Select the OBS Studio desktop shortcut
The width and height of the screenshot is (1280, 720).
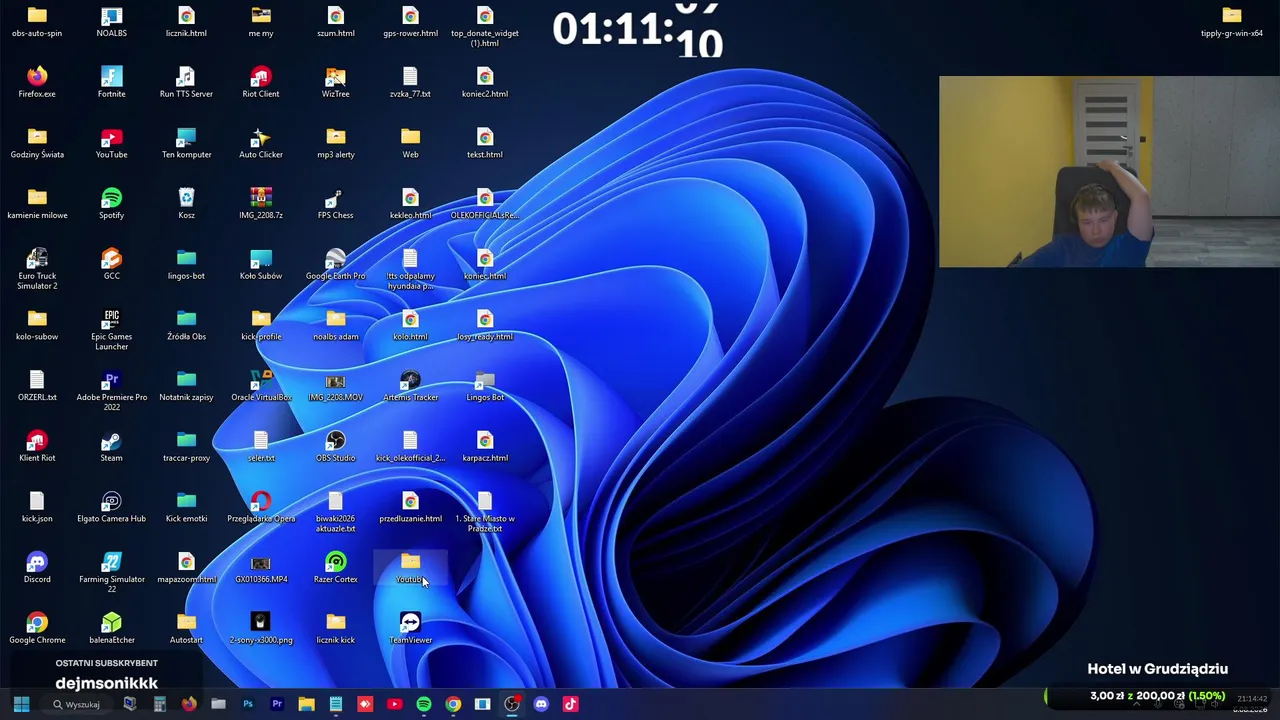click(x=335, y=446)
